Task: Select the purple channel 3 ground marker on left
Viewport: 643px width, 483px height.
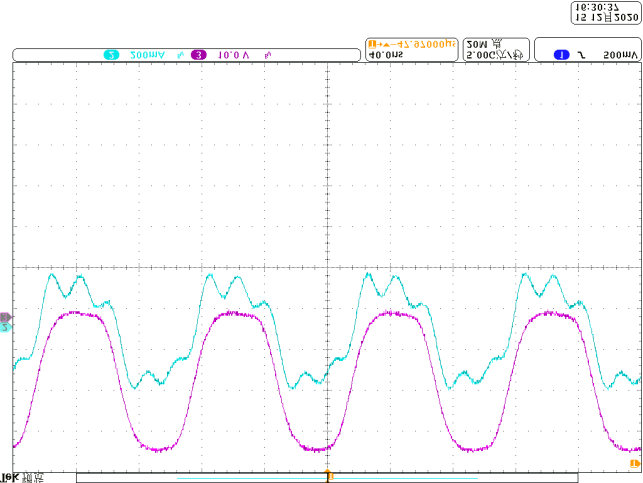Action: tap(5, 317)
